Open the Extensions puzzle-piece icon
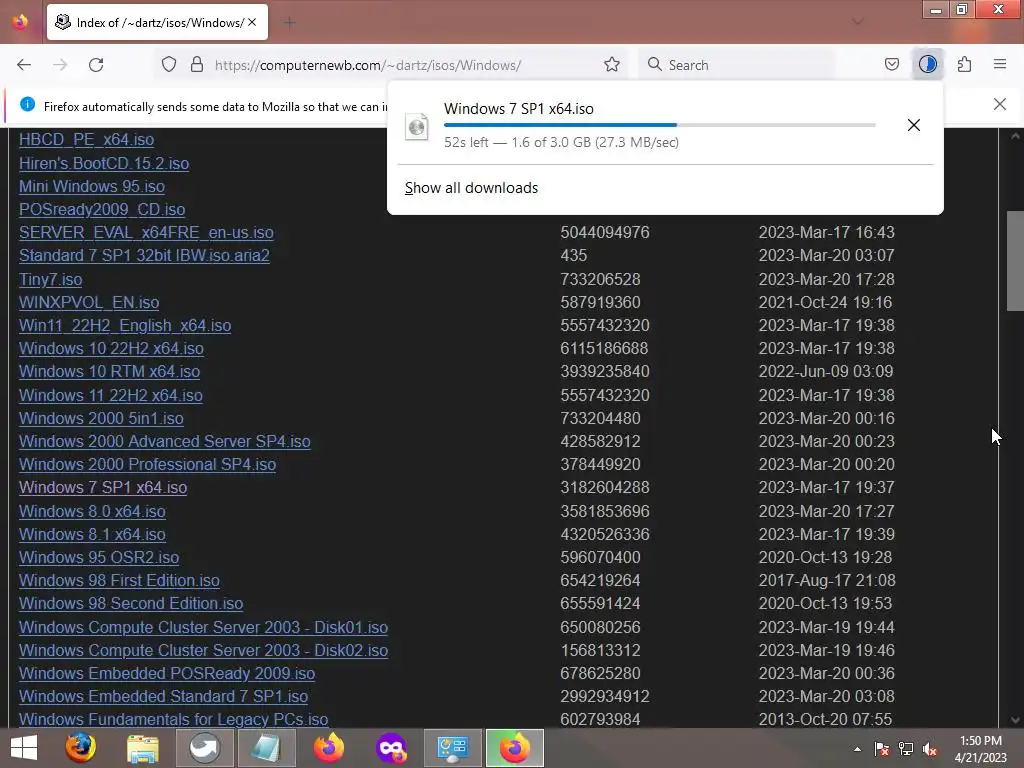1024x768 pixels. (964, 65)
